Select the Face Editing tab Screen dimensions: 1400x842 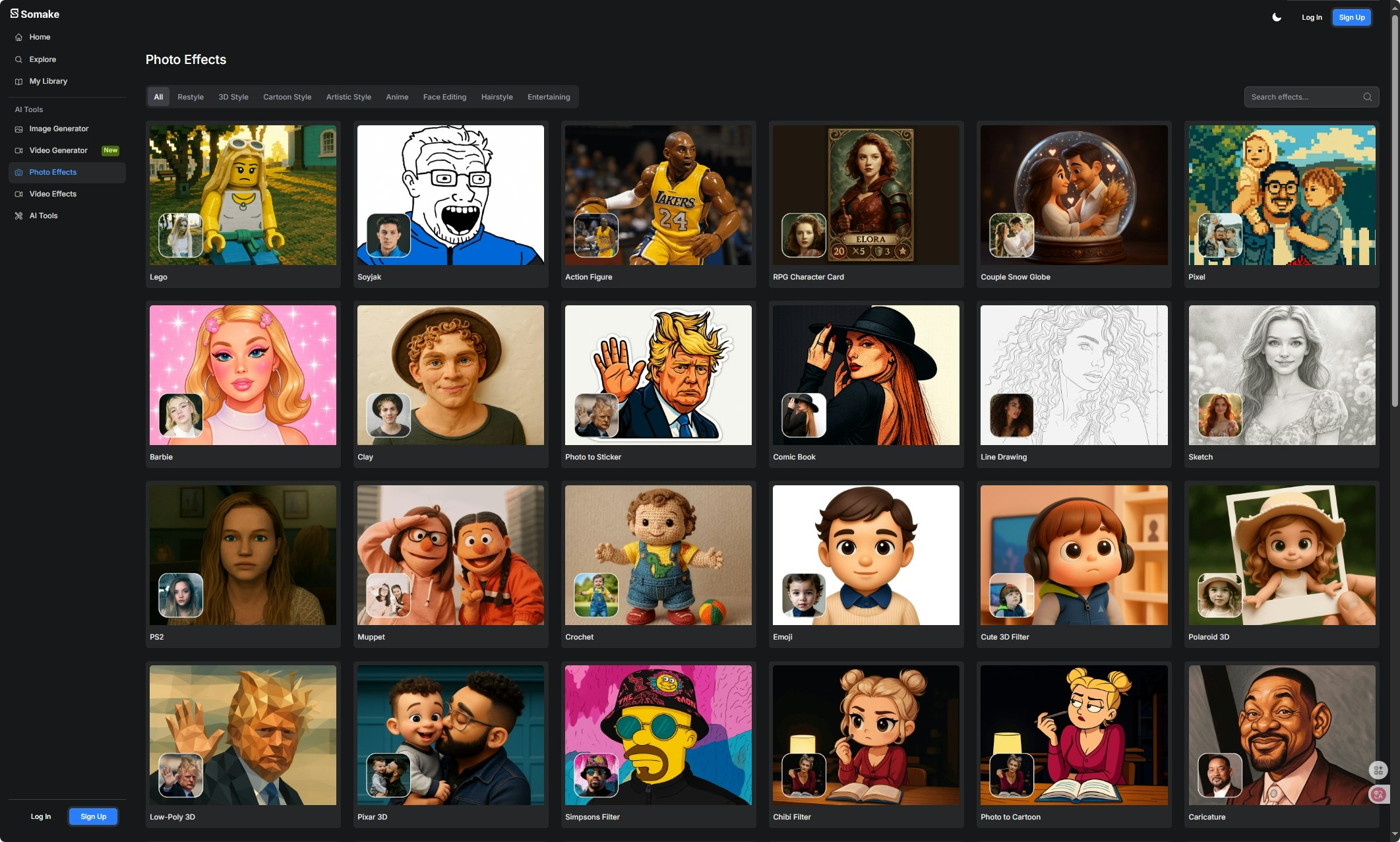coord(444,97)
